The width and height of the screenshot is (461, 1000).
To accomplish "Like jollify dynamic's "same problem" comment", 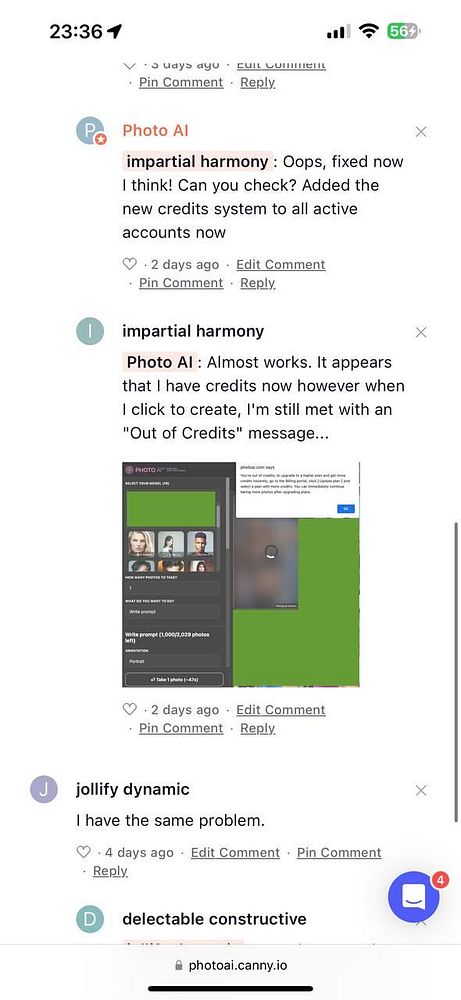I will pos(84,852).
